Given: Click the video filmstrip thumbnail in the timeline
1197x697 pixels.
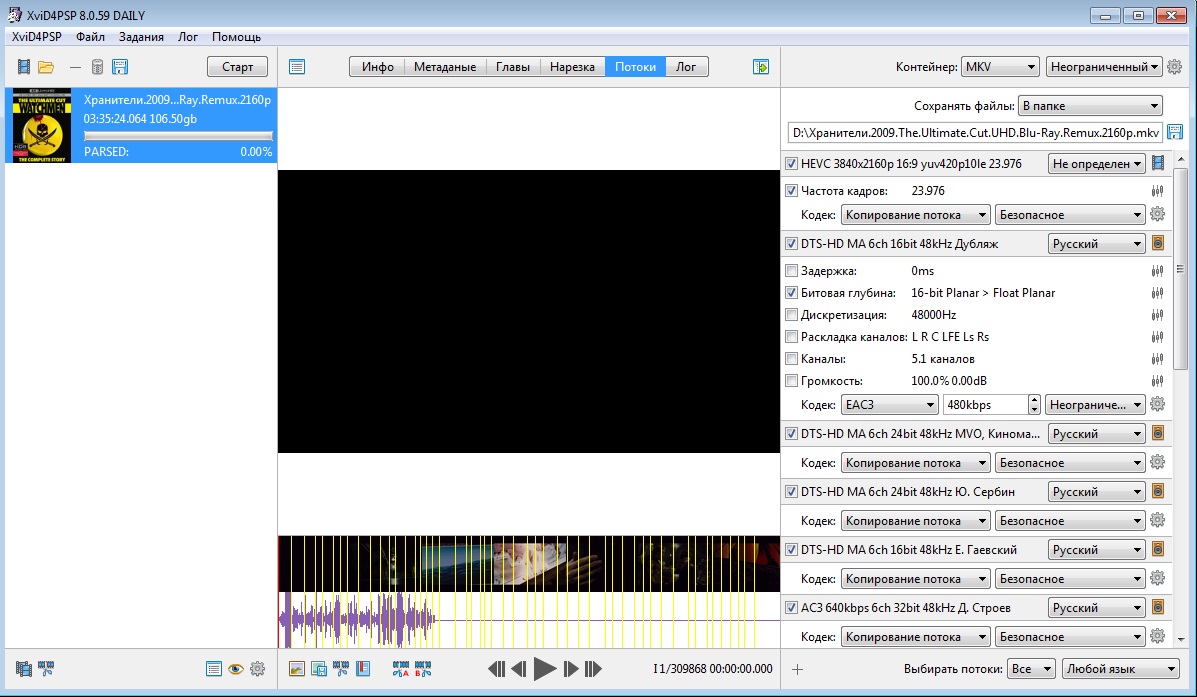Looking at the screenshot, I should pos(528,564).
